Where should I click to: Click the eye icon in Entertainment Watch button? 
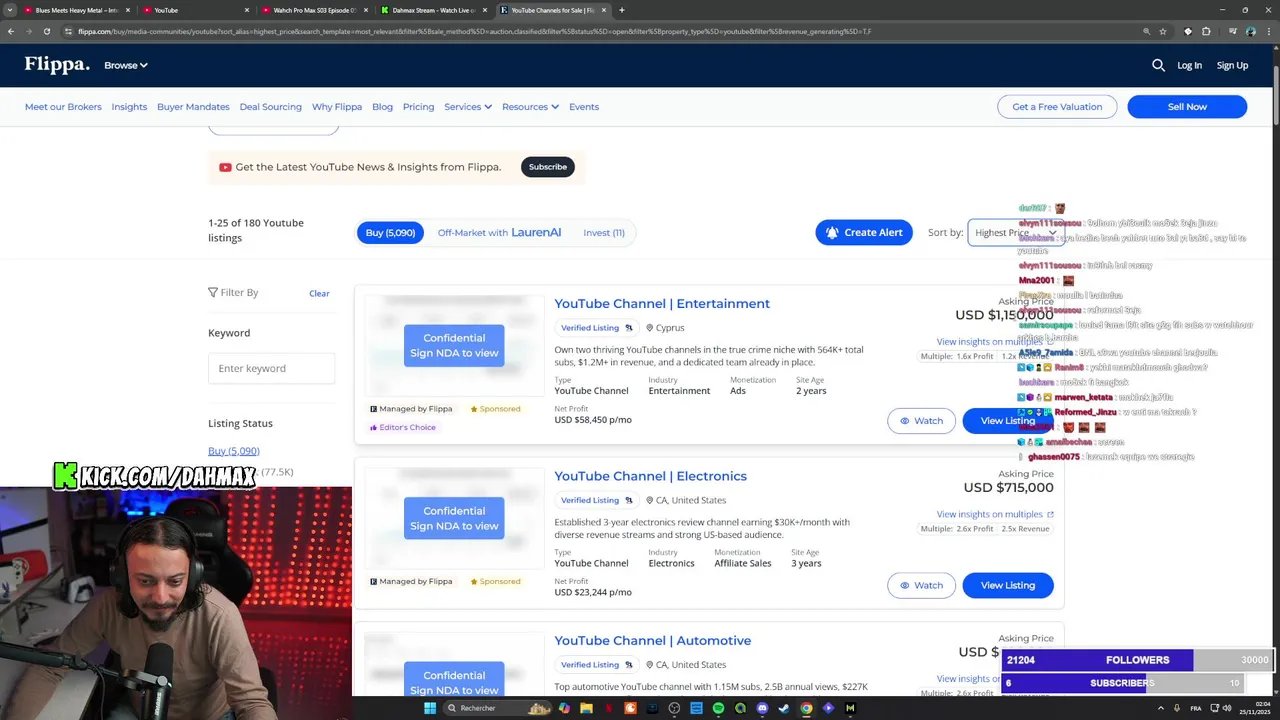coord(905,421)
